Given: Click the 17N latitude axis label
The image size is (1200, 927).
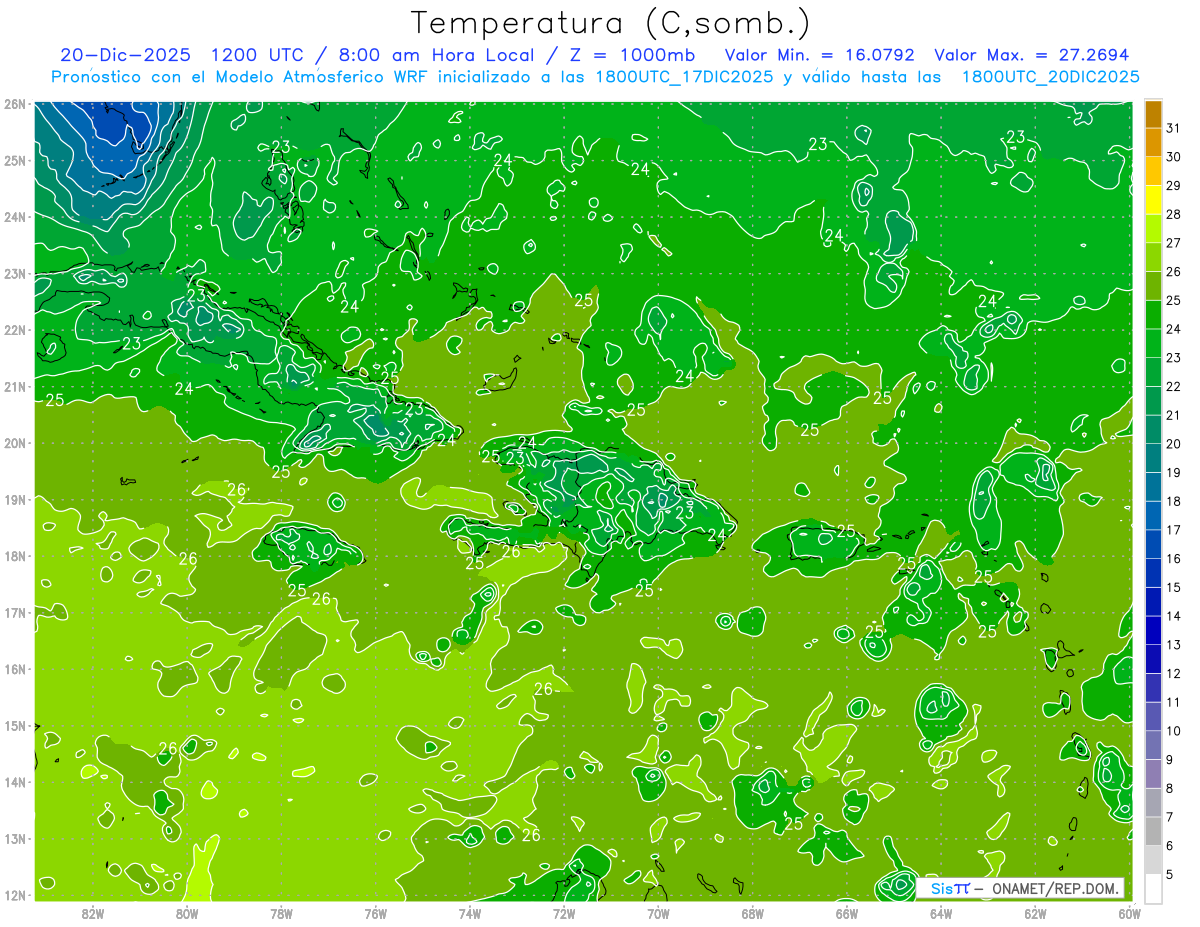Looking at the screenshot, I should pyautogui.click(x=14, y=612).
